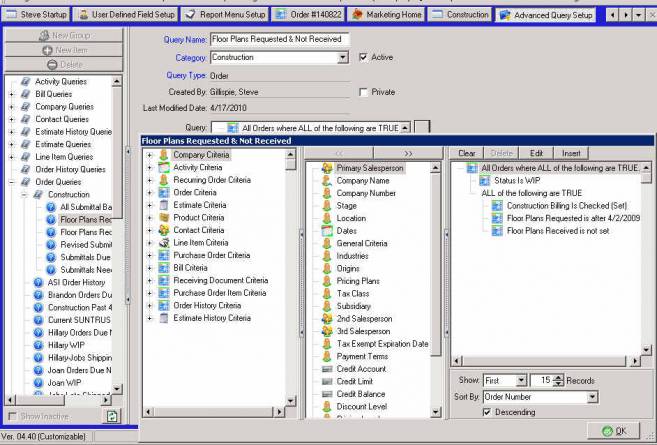The width and height of the screenshot is (657, 445).
Task: Click the Primary Salesperson icon
Action: click(x=327, y=168)
